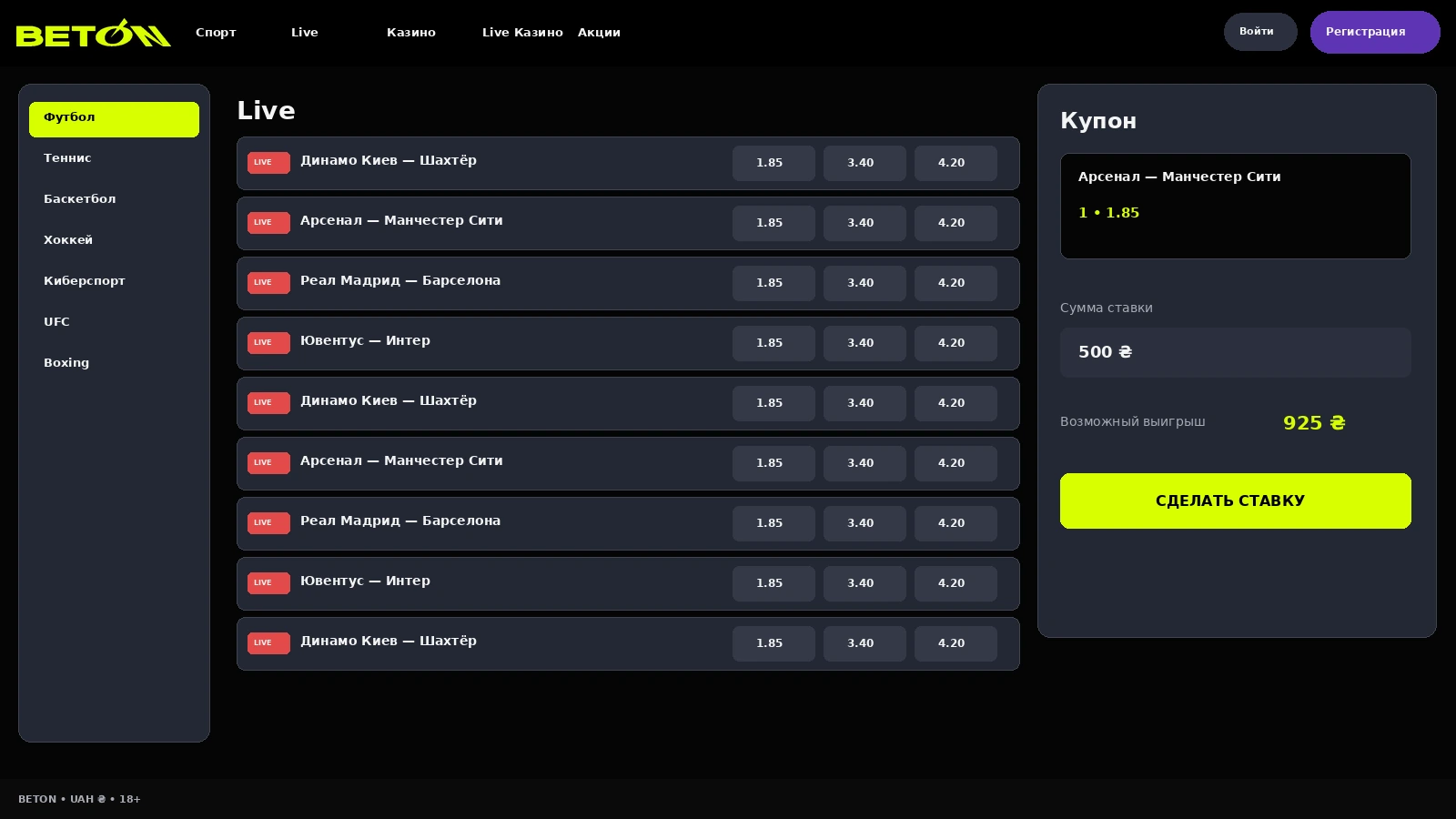Click the stake amount field showing 500 ₴
1456x819 pixels.
pos(1236,352)
